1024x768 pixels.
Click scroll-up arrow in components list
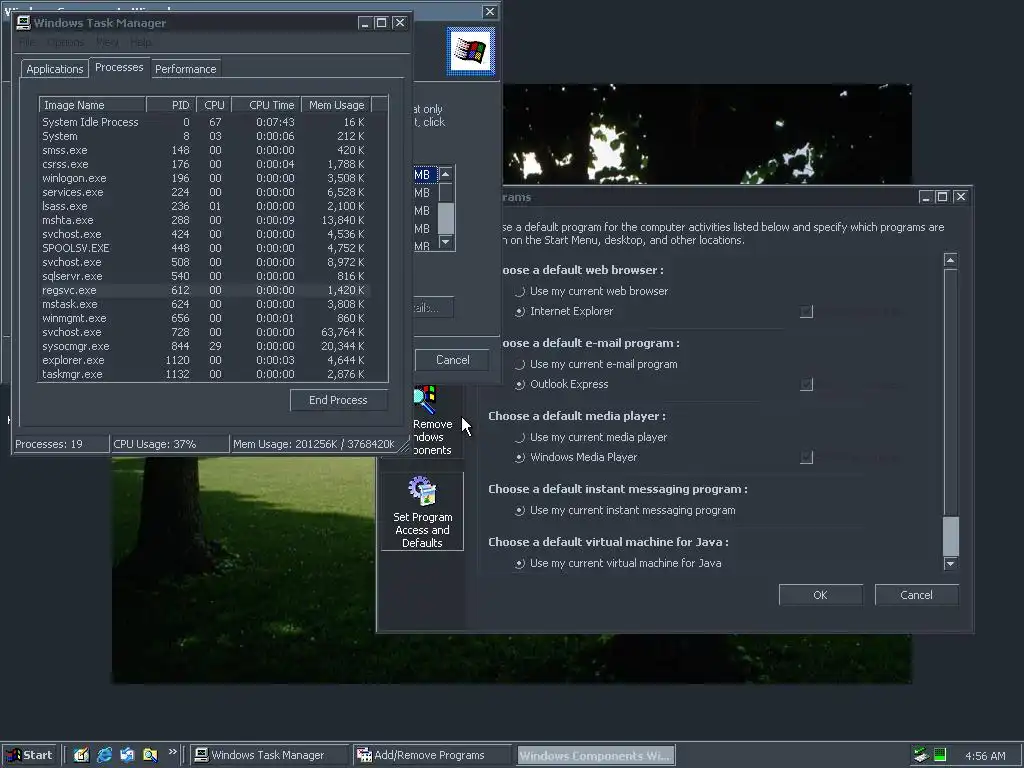coord(445,174)
